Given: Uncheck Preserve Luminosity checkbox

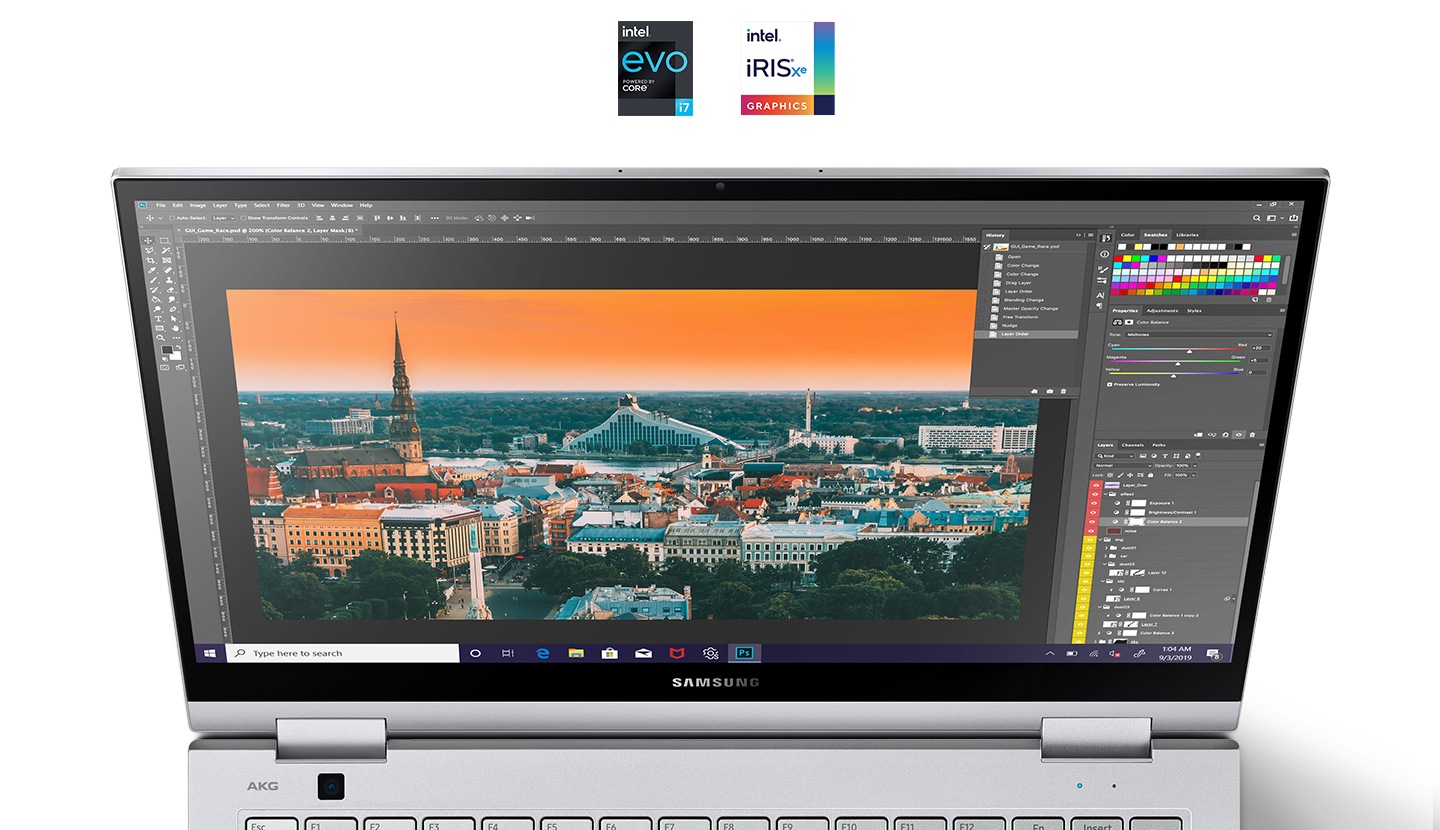Looking at the screenshot, I should click(x=1110, y=385).
